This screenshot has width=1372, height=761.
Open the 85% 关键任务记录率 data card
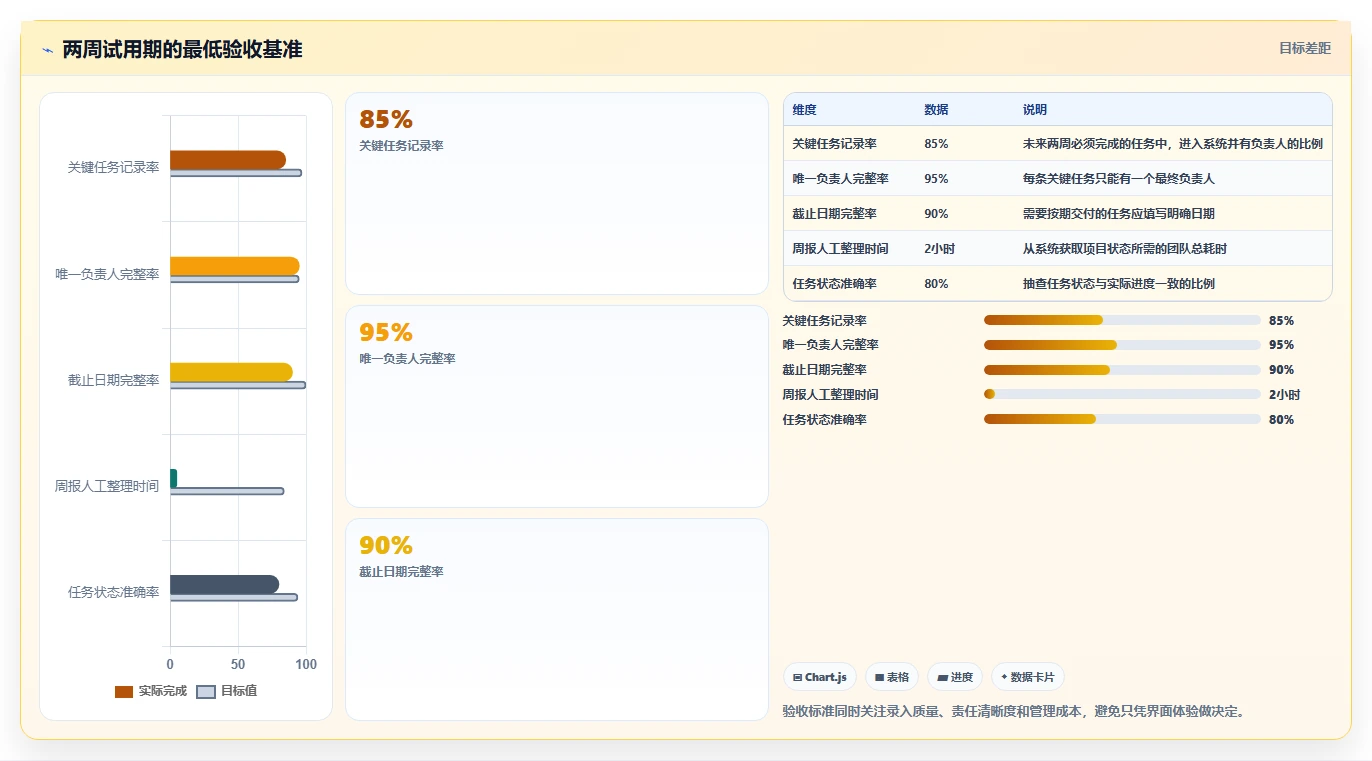[x=557, y=194]
